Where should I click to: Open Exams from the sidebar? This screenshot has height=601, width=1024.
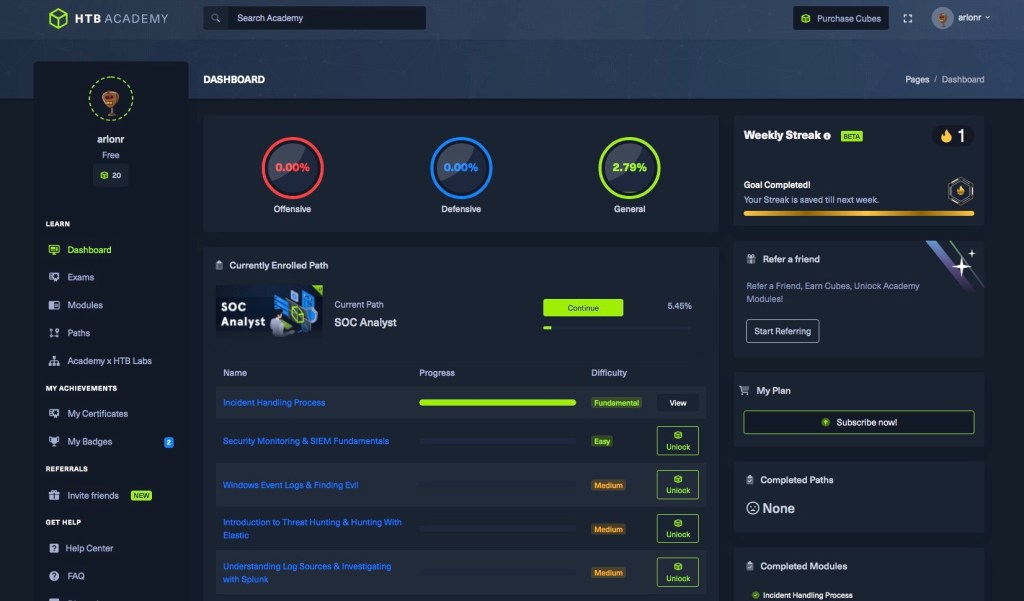point(80,277)
